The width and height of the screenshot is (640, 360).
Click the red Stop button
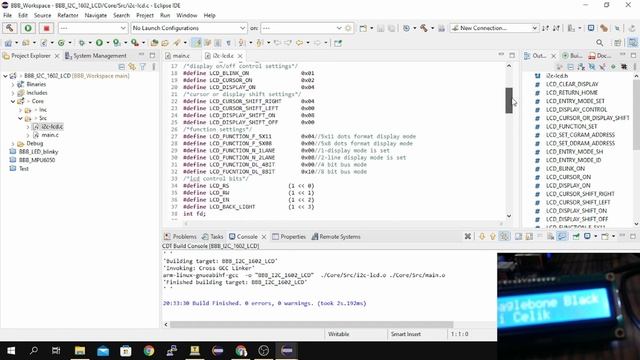46,28
